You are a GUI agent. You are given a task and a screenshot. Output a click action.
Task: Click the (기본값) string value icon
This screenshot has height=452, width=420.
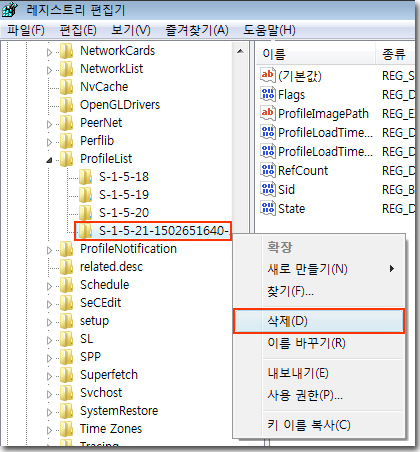click(x=268, y=76)
